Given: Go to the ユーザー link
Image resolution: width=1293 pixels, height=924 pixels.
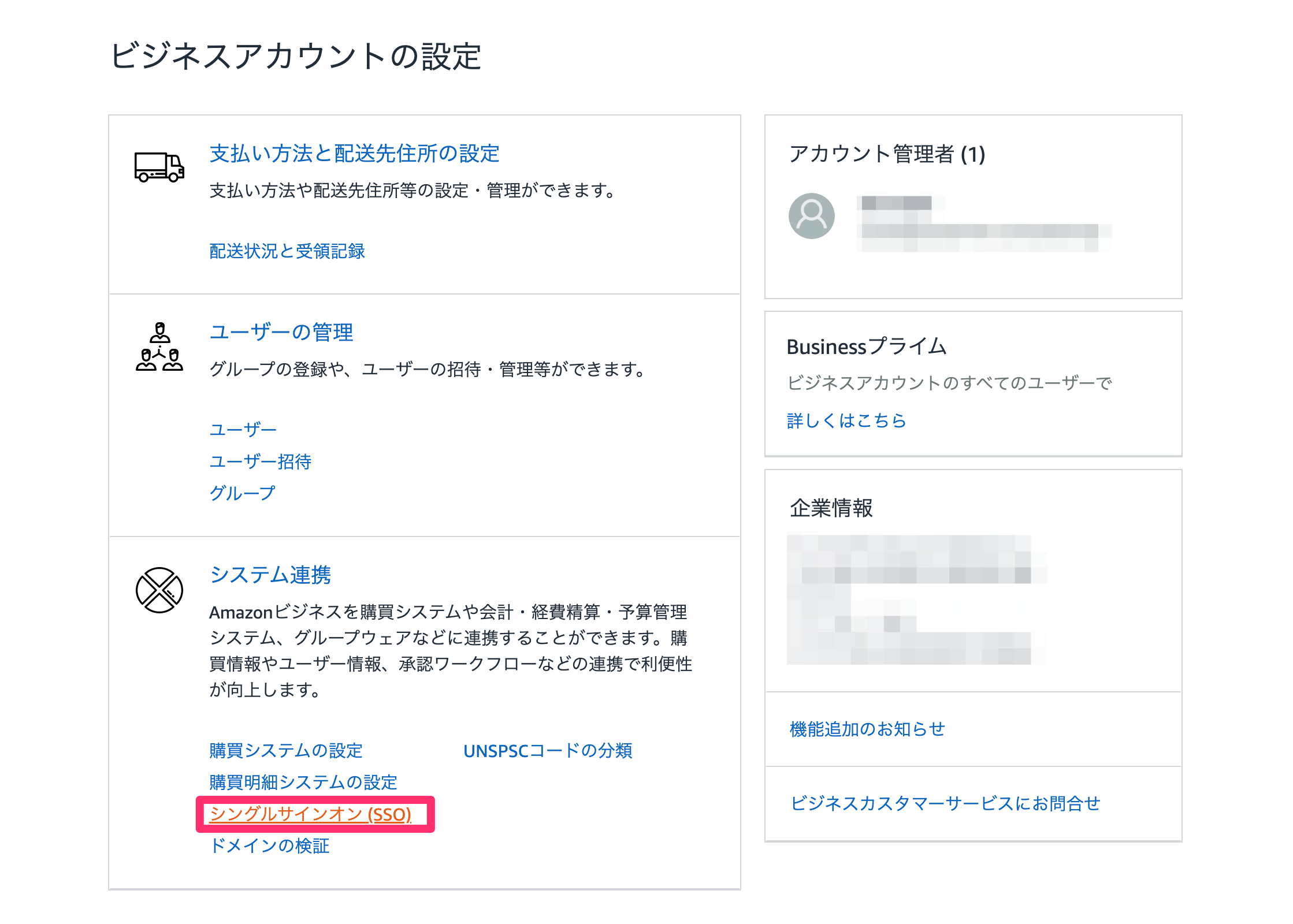Looking at the screenshot, I should pos(243,430).
